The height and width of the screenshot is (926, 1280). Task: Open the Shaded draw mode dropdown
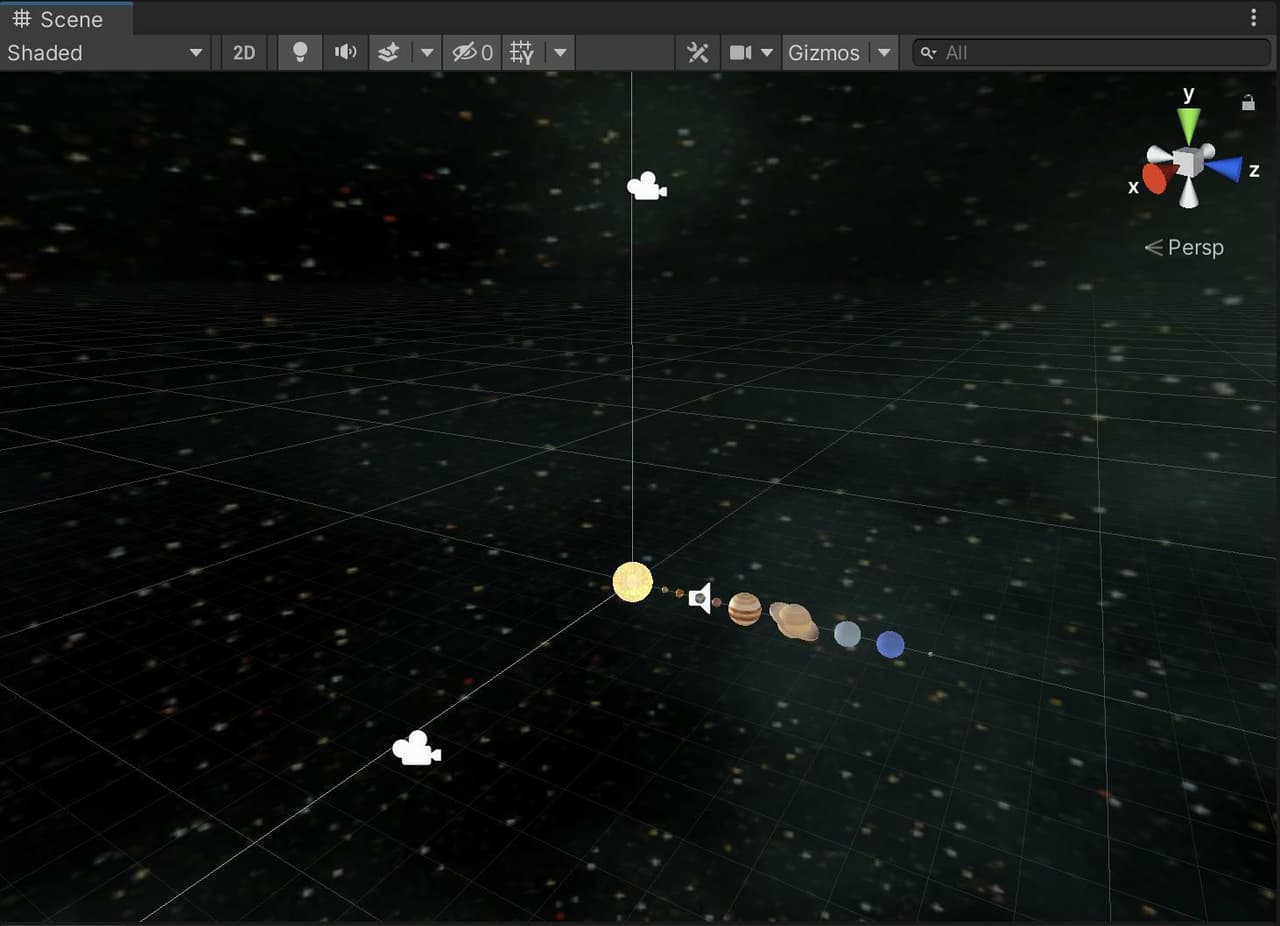[x=105, y=53]
